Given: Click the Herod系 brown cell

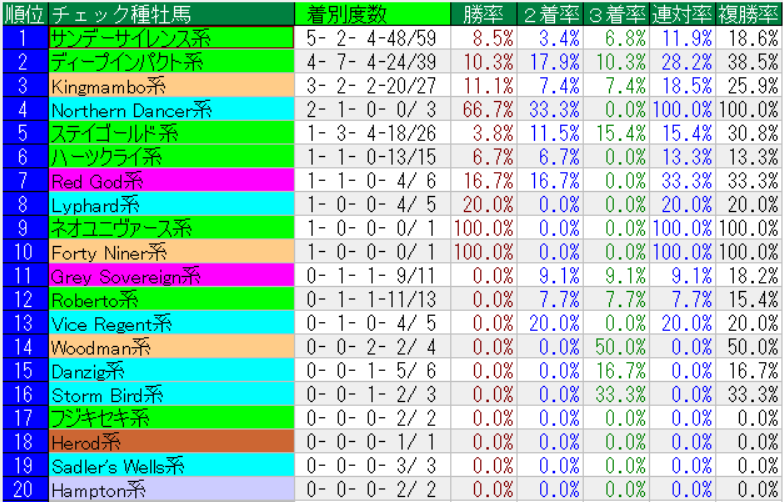Looking at the screenshot, I should point(172,441).
